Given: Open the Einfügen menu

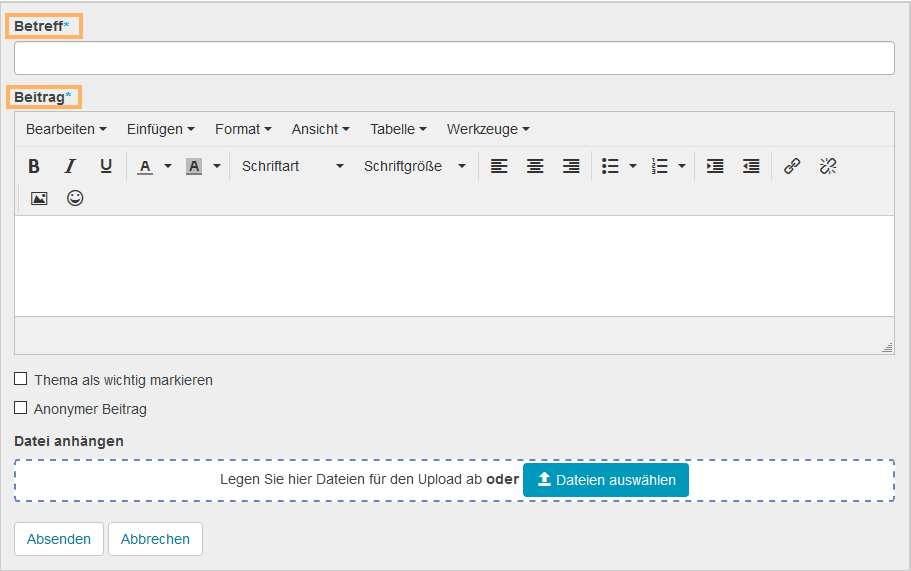Looking at the screenshot, I should (160, 129).
